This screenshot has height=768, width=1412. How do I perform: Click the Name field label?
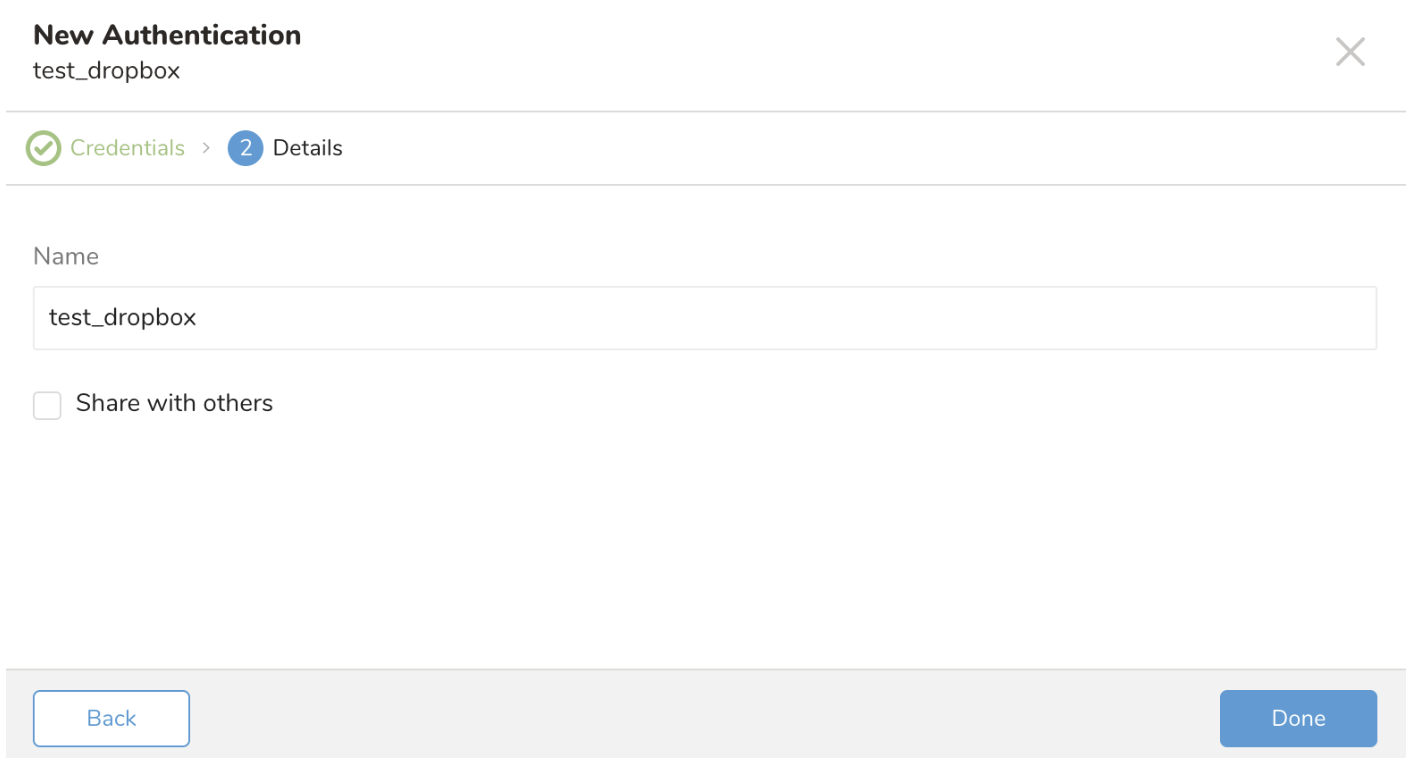[66, 256]
